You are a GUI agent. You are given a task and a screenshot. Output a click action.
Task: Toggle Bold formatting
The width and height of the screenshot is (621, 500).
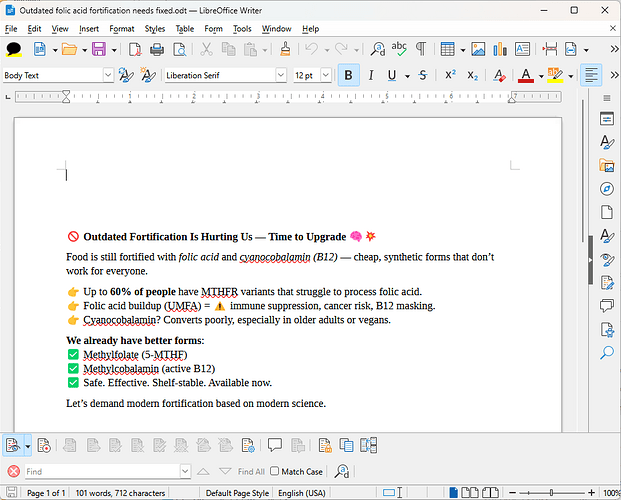(349, 75)
